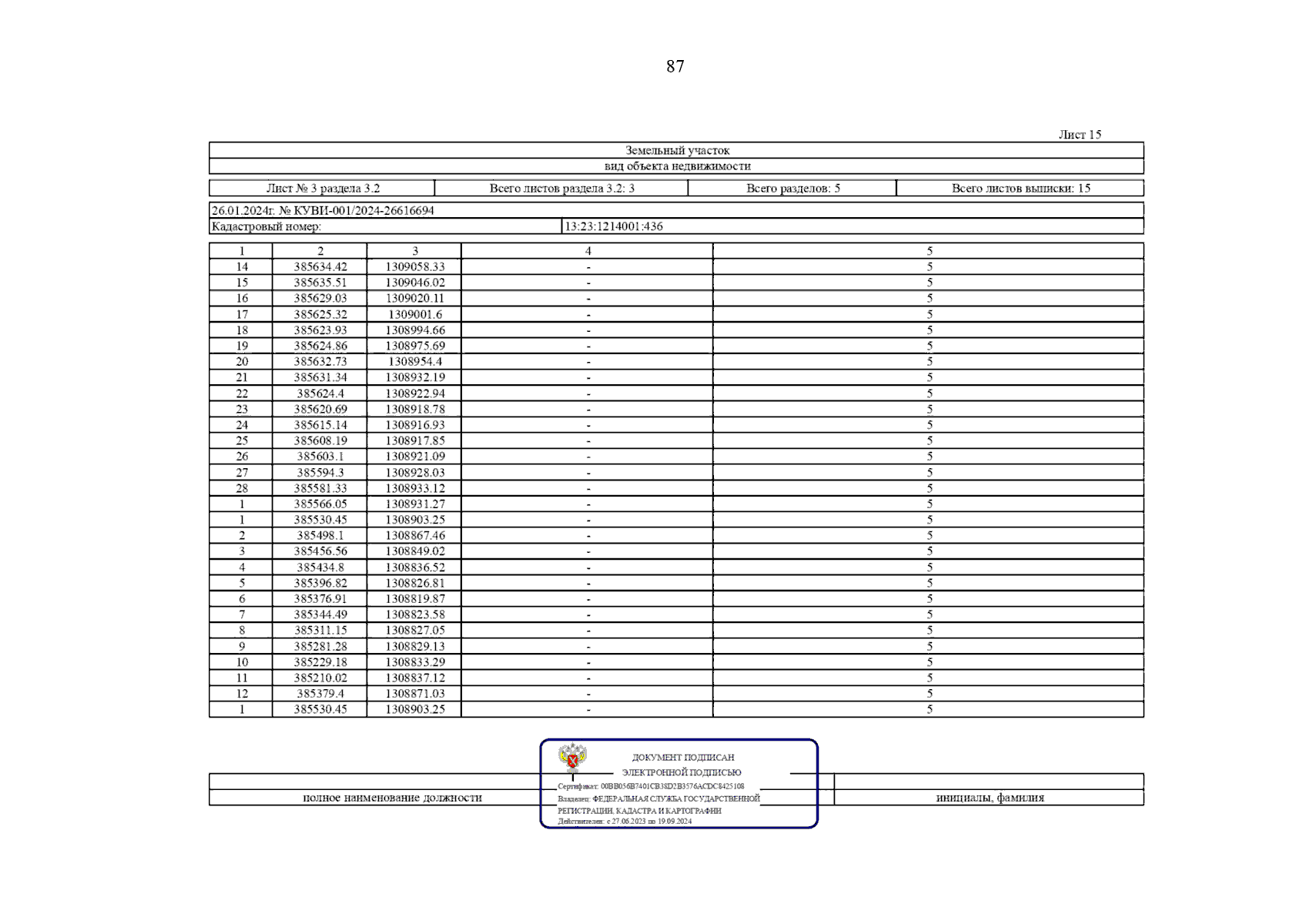Image resolution: width=1307 pixels, height=924 pixels.
Task: Click 'ЭЛЕКТРОННОЙ ПОДПИСЬЮ' stamp line
Action: [x=682, y=772]
